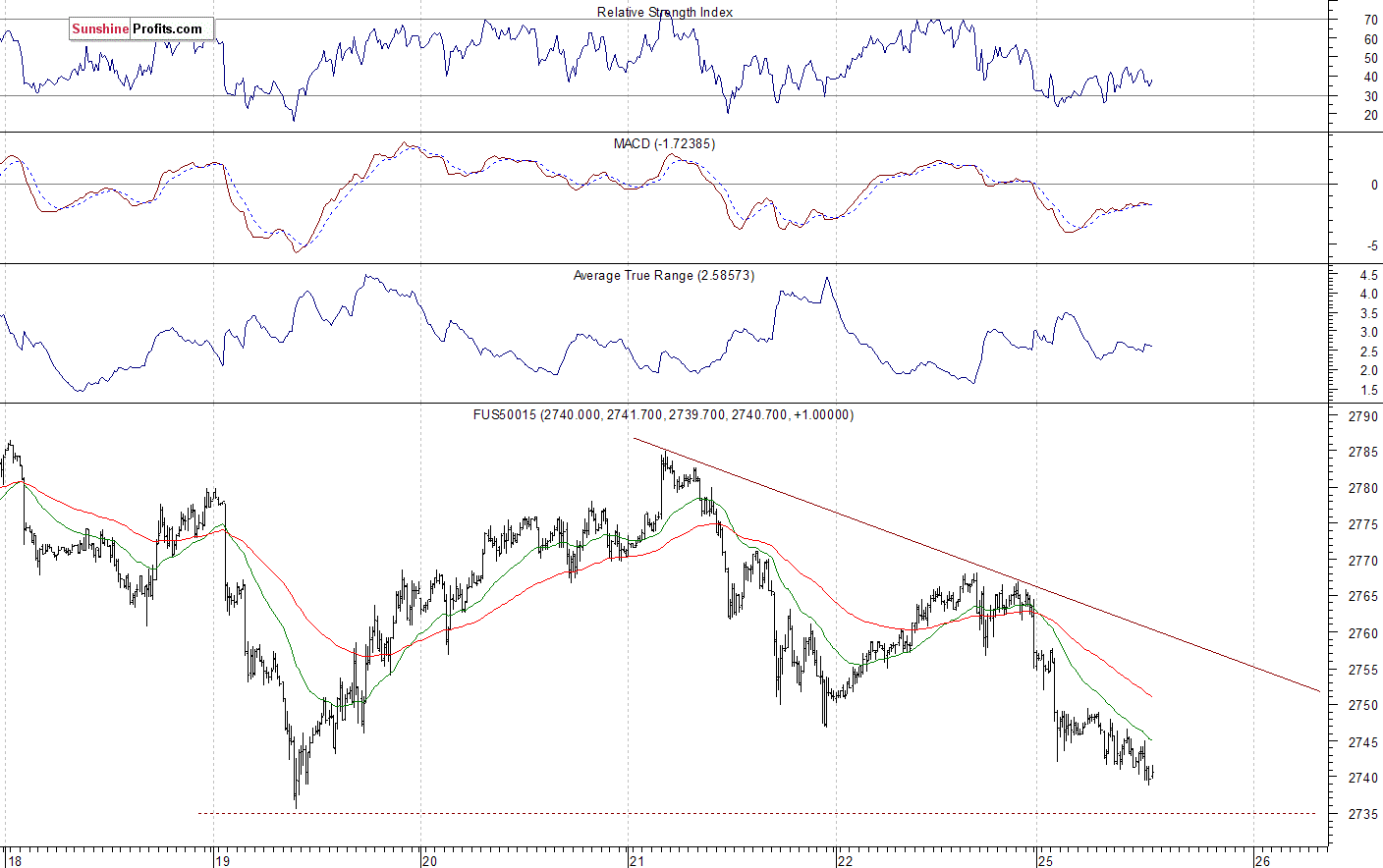Click price axis label 2770
Image resolution: width=1383 pixels, height=868 pixels.
tap(1363, 561)
